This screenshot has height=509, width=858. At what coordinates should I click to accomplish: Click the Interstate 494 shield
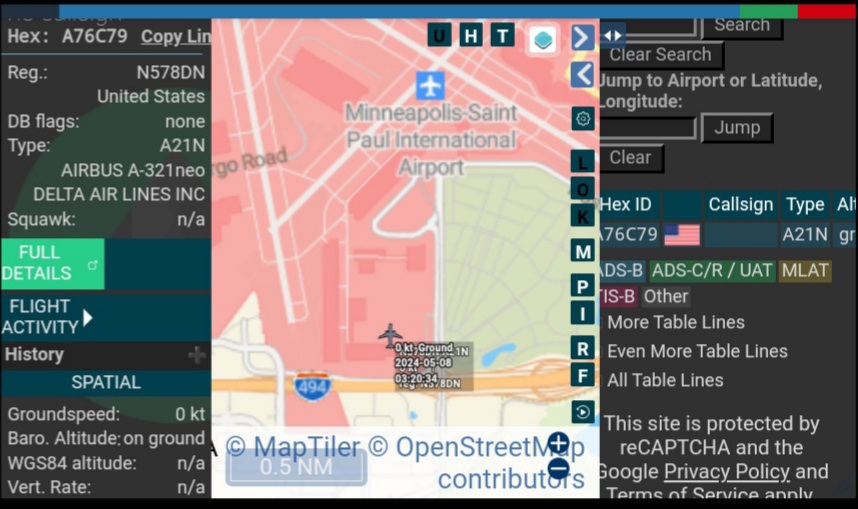312,385
